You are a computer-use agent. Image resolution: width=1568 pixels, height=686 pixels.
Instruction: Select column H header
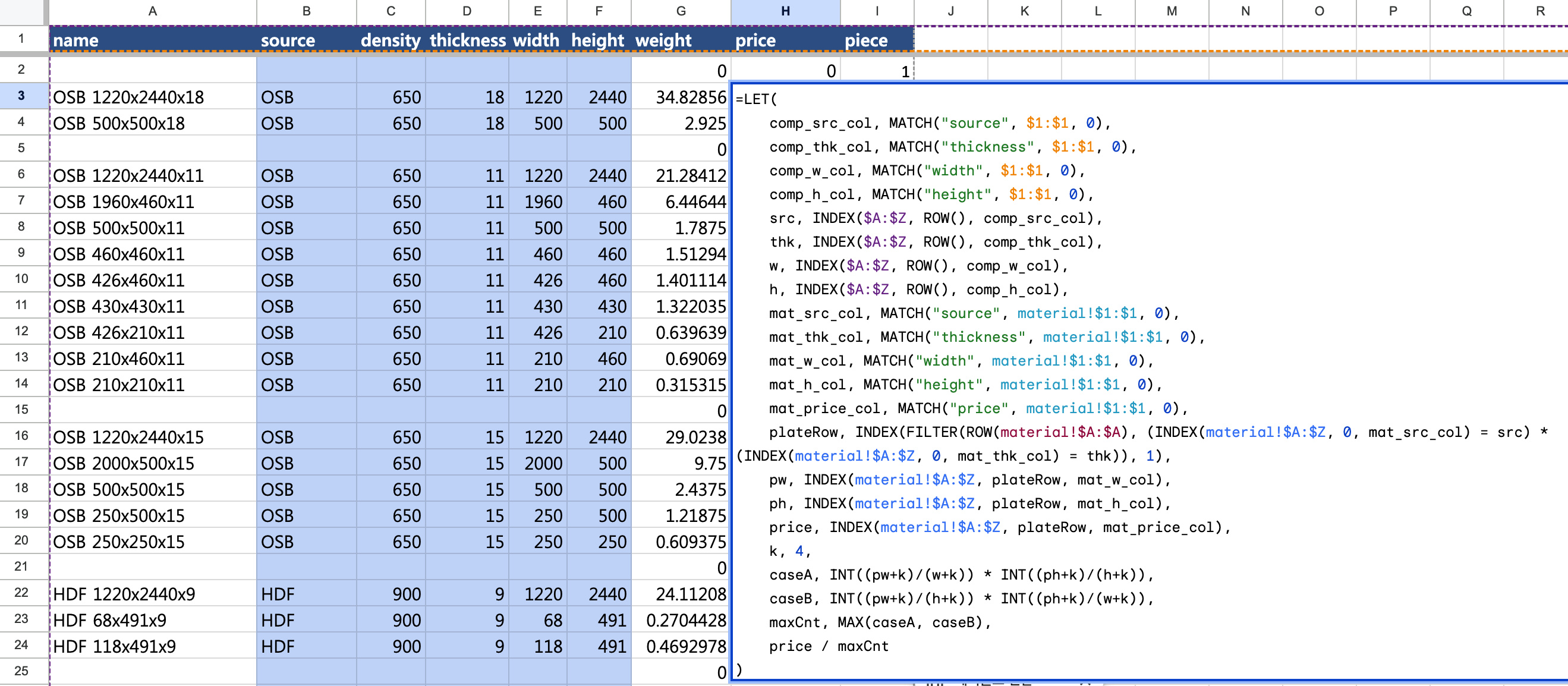pos(785,11)
